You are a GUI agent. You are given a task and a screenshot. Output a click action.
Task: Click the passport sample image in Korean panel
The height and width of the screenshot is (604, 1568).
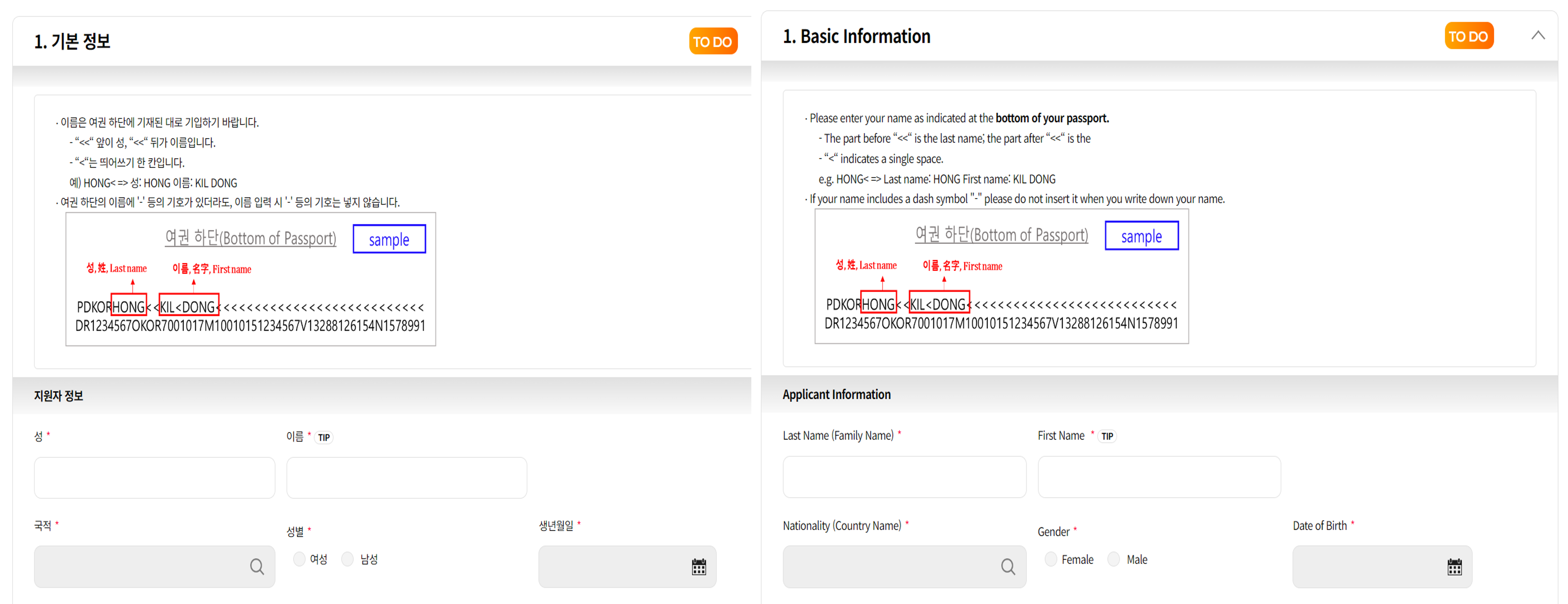click(251, 279)
